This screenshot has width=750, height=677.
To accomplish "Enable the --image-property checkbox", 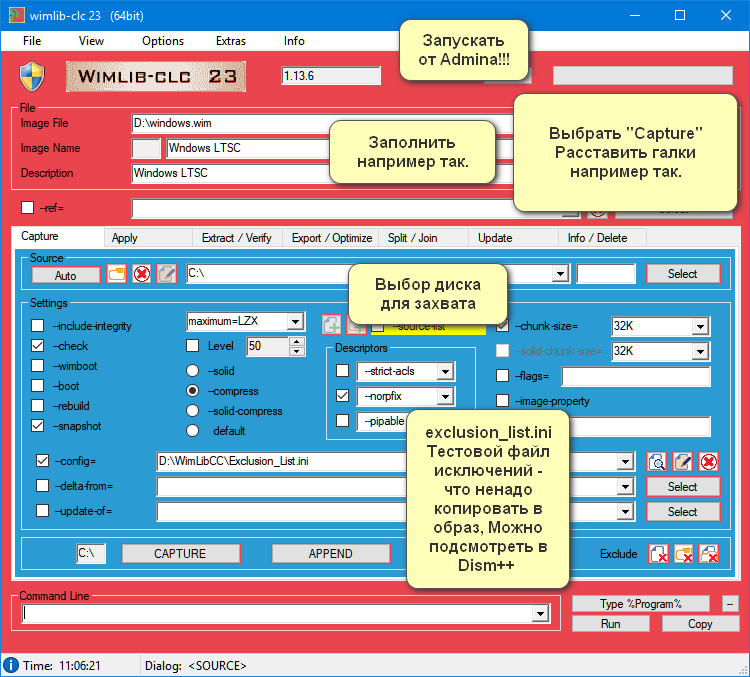I will click(x=502, y=400).
